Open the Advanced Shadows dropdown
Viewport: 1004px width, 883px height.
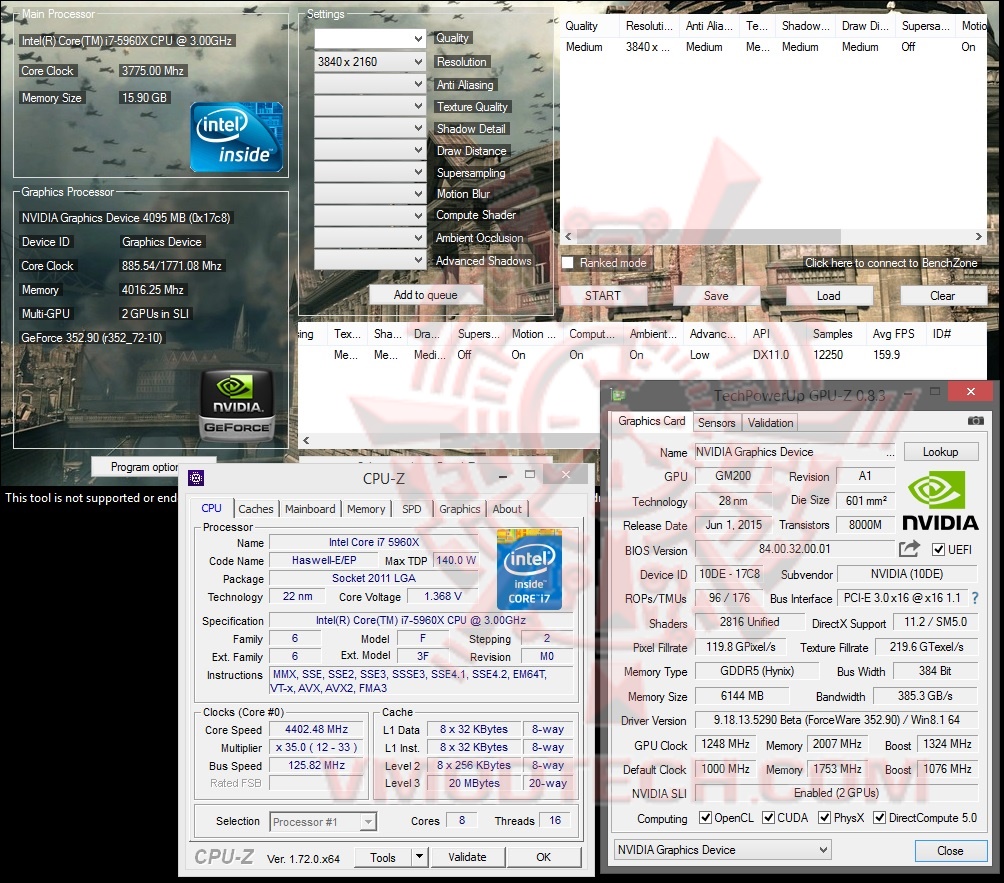[370, 259]
